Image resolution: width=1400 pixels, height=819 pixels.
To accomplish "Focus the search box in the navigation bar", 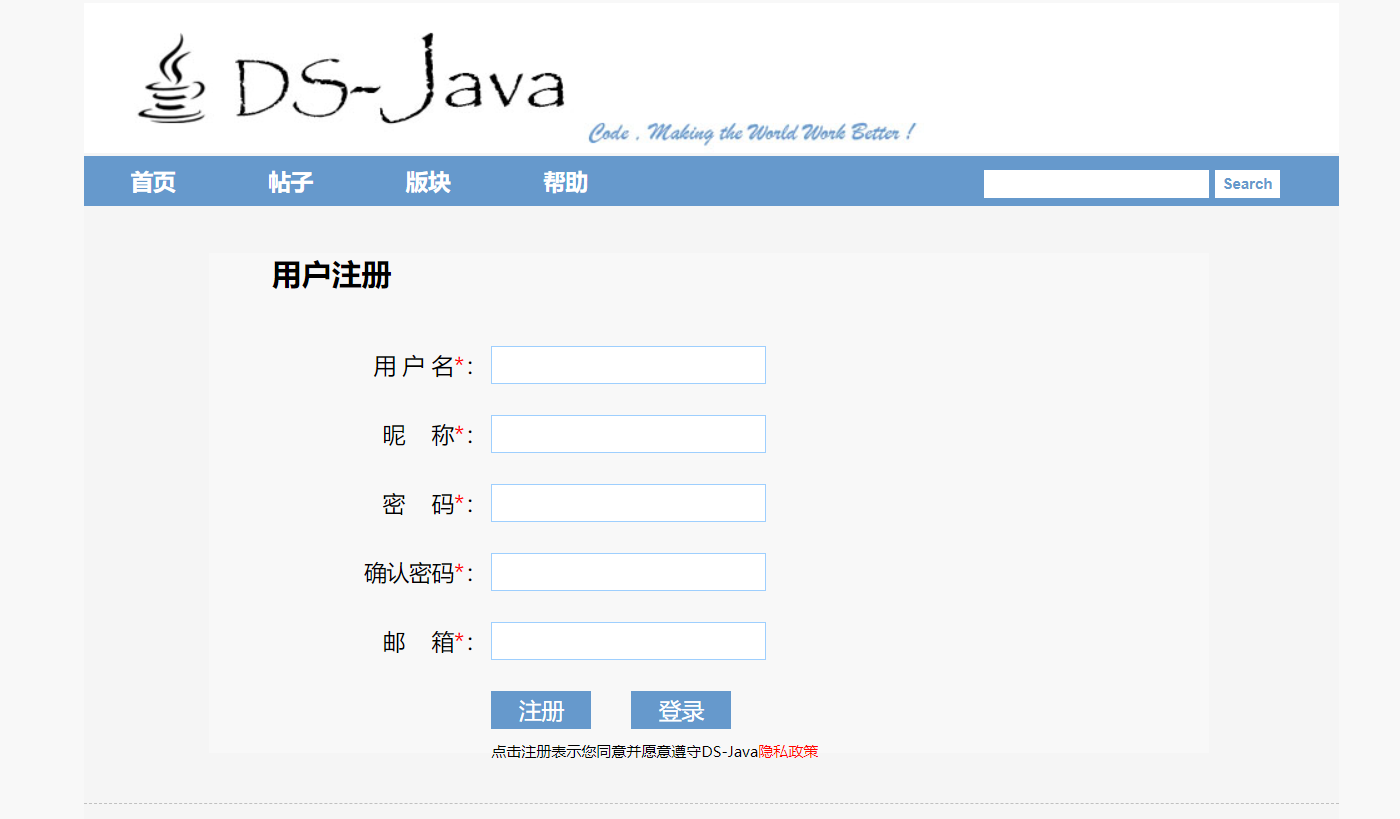I will tap(1096, 184).
